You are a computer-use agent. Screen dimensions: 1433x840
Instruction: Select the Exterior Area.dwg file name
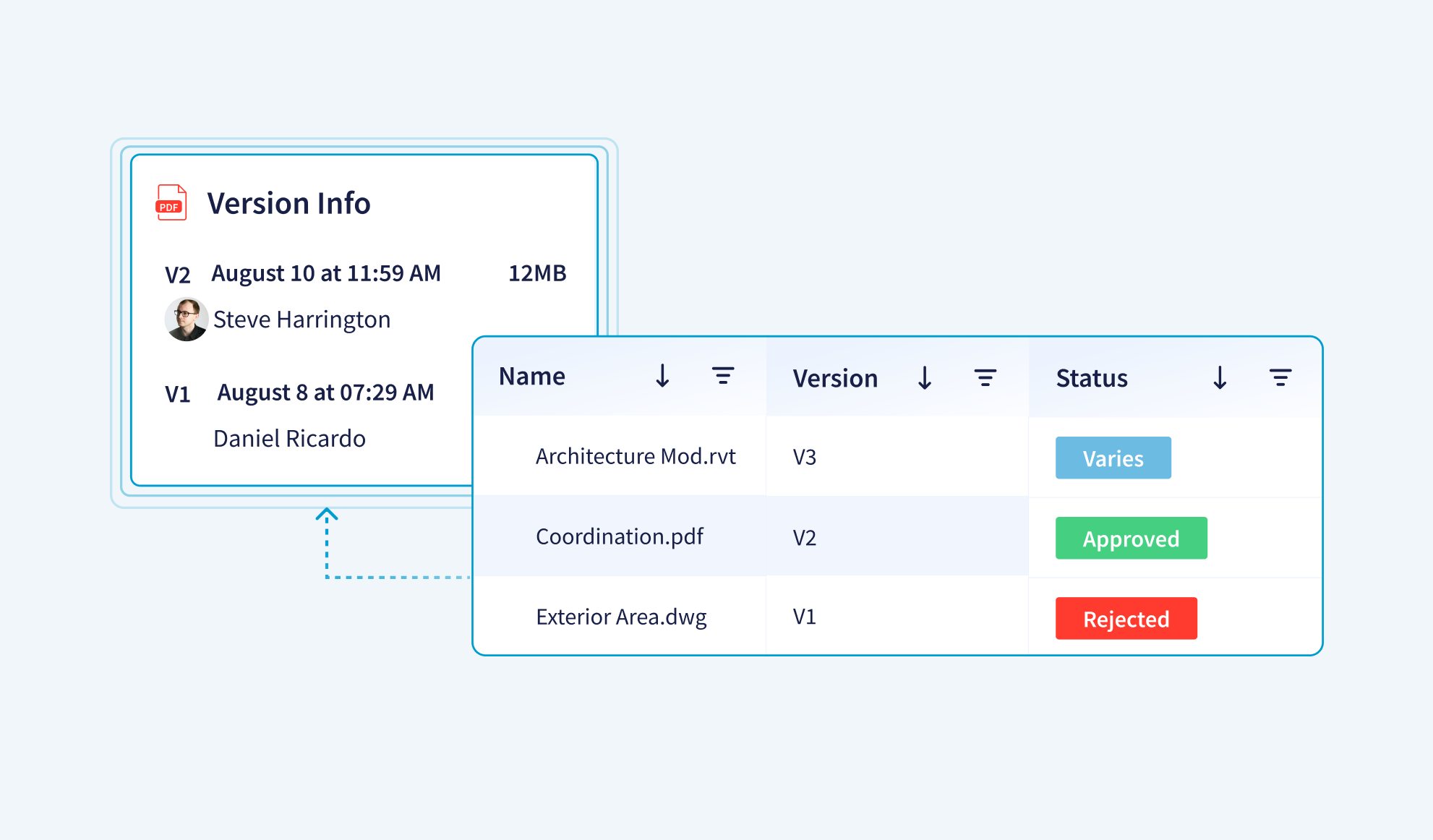pyautogui.click(x=621, y=617)
